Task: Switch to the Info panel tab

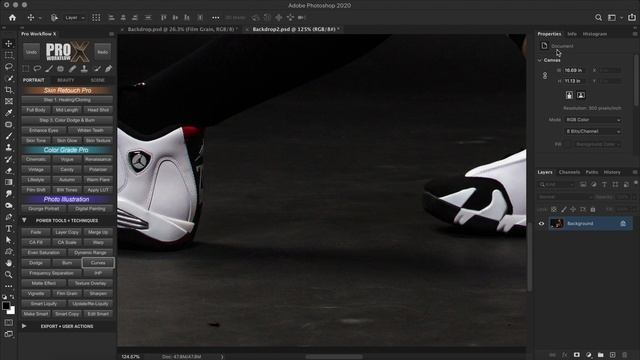Action: [x=572, y=34]
